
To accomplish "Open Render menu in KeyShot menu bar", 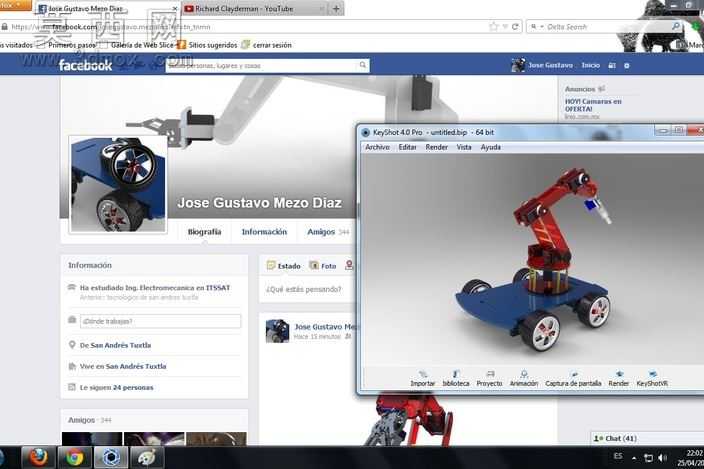I will point(436,147).
